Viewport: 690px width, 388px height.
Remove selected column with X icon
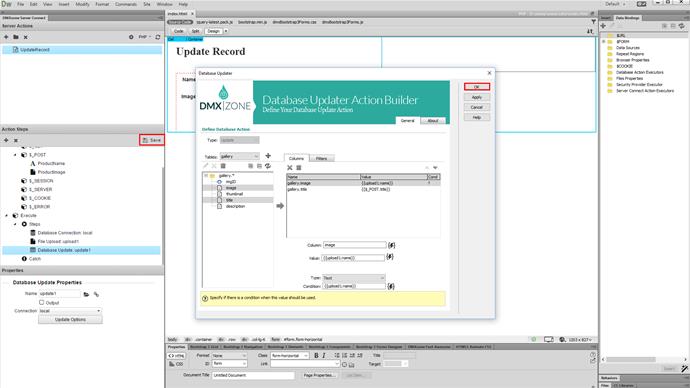(290, 168)
